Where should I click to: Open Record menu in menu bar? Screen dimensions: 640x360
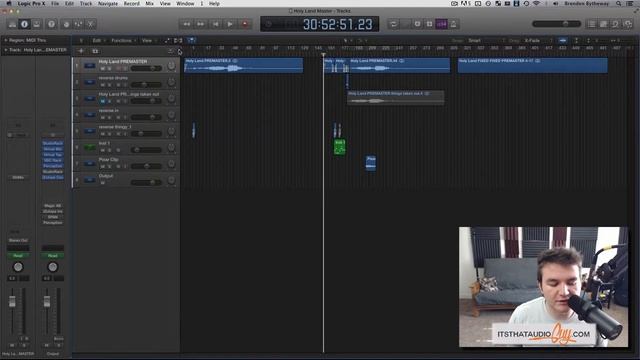131,3
